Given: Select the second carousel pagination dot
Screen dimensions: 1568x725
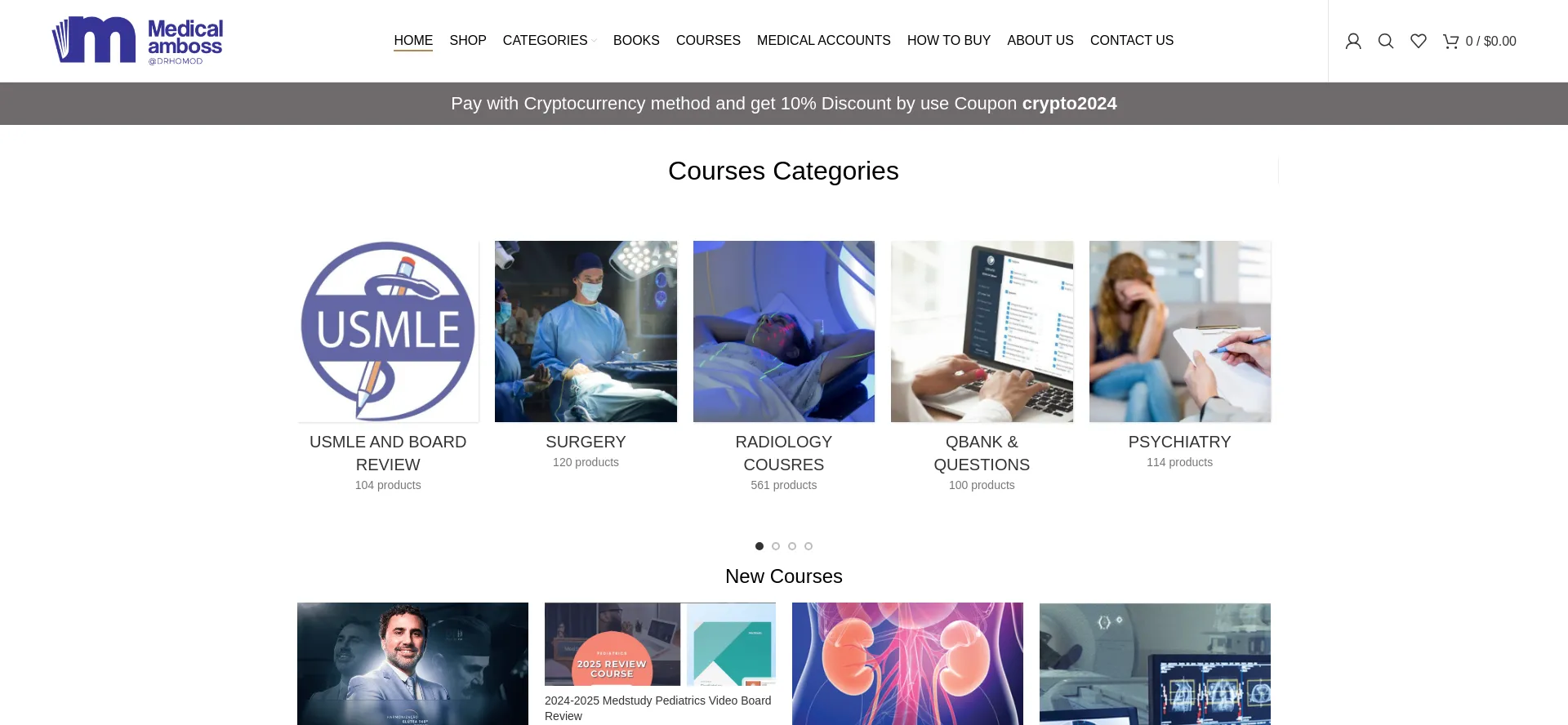Looking at the screenshot, I should click(x=776, y=546).
